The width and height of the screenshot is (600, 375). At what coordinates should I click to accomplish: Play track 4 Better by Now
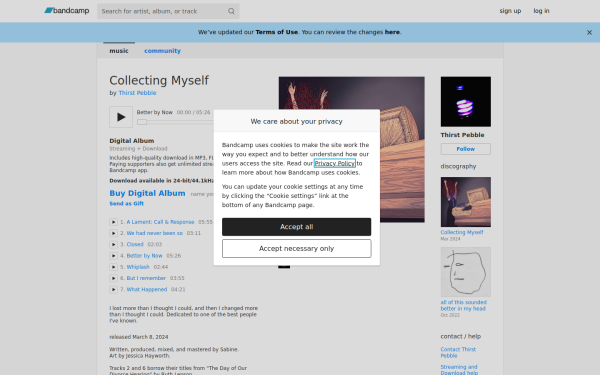click(113, 256)
